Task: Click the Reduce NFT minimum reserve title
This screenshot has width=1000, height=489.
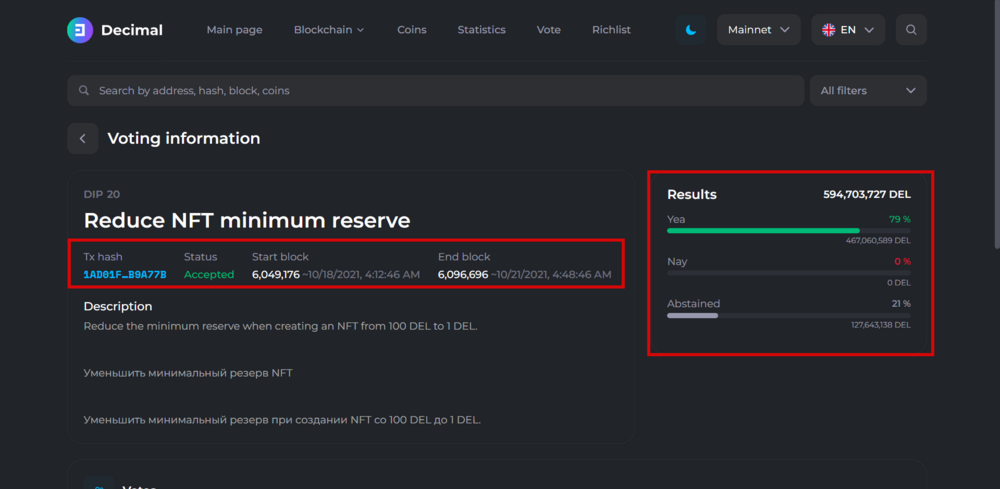Action: (x=247, y=221)
